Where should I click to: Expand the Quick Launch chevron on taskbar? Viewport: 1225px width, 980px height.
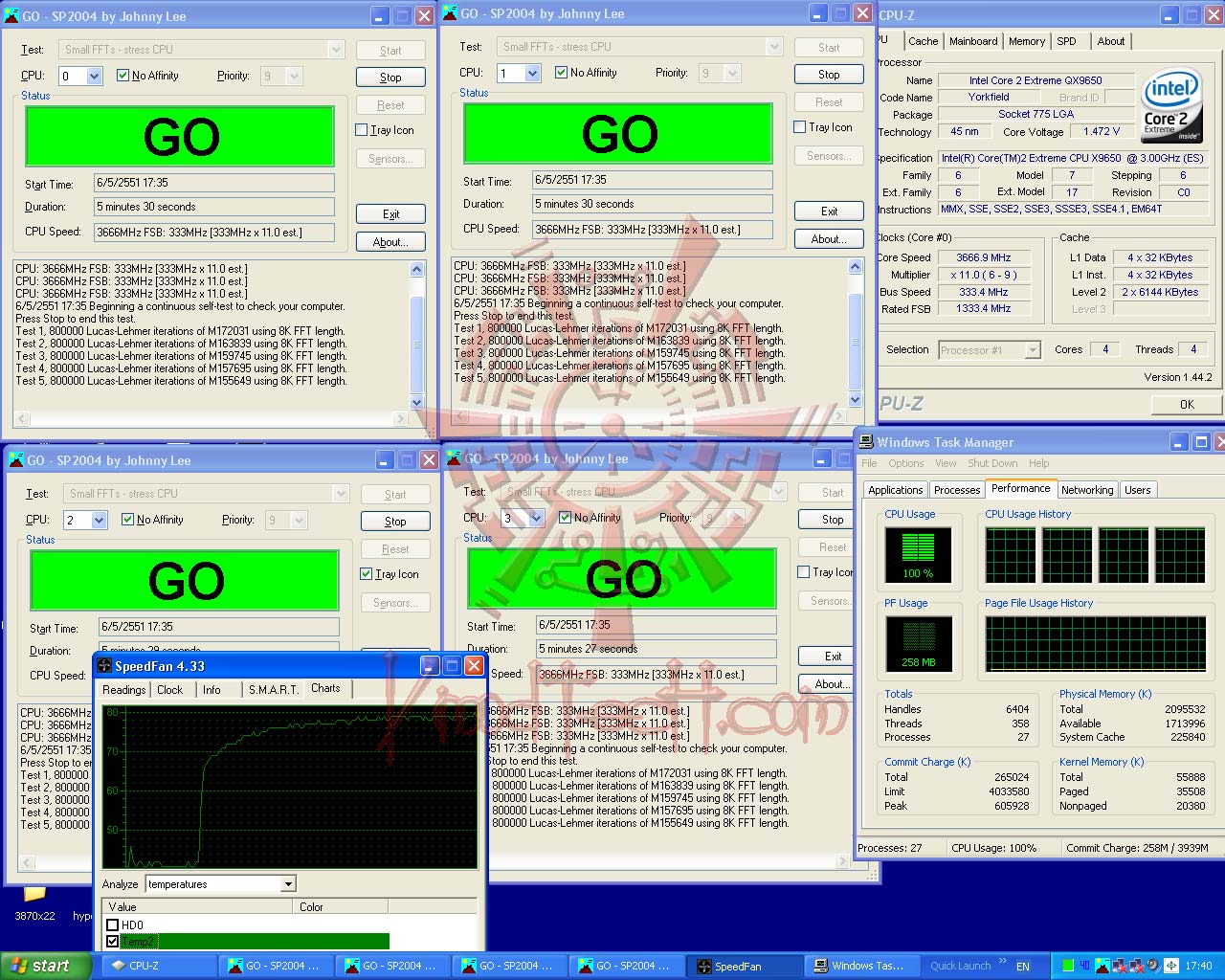click(1002, 961)
